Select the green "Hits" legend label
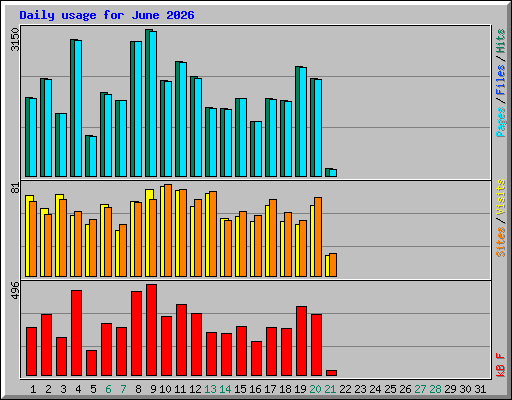The height and width of the screenshot is (400, 512). pyautogui.click(x=501, y=41)
